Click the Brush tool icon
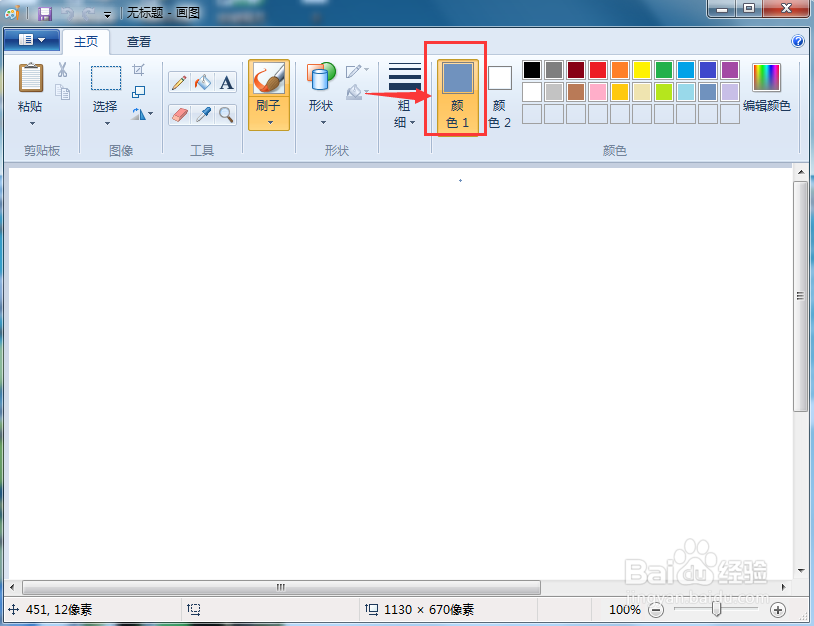 (x=269, y=78)
